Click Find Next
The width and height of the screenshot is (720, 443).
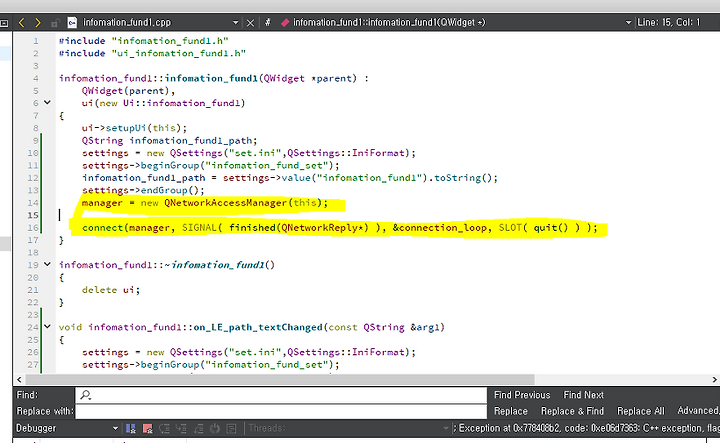click(584, 395)
